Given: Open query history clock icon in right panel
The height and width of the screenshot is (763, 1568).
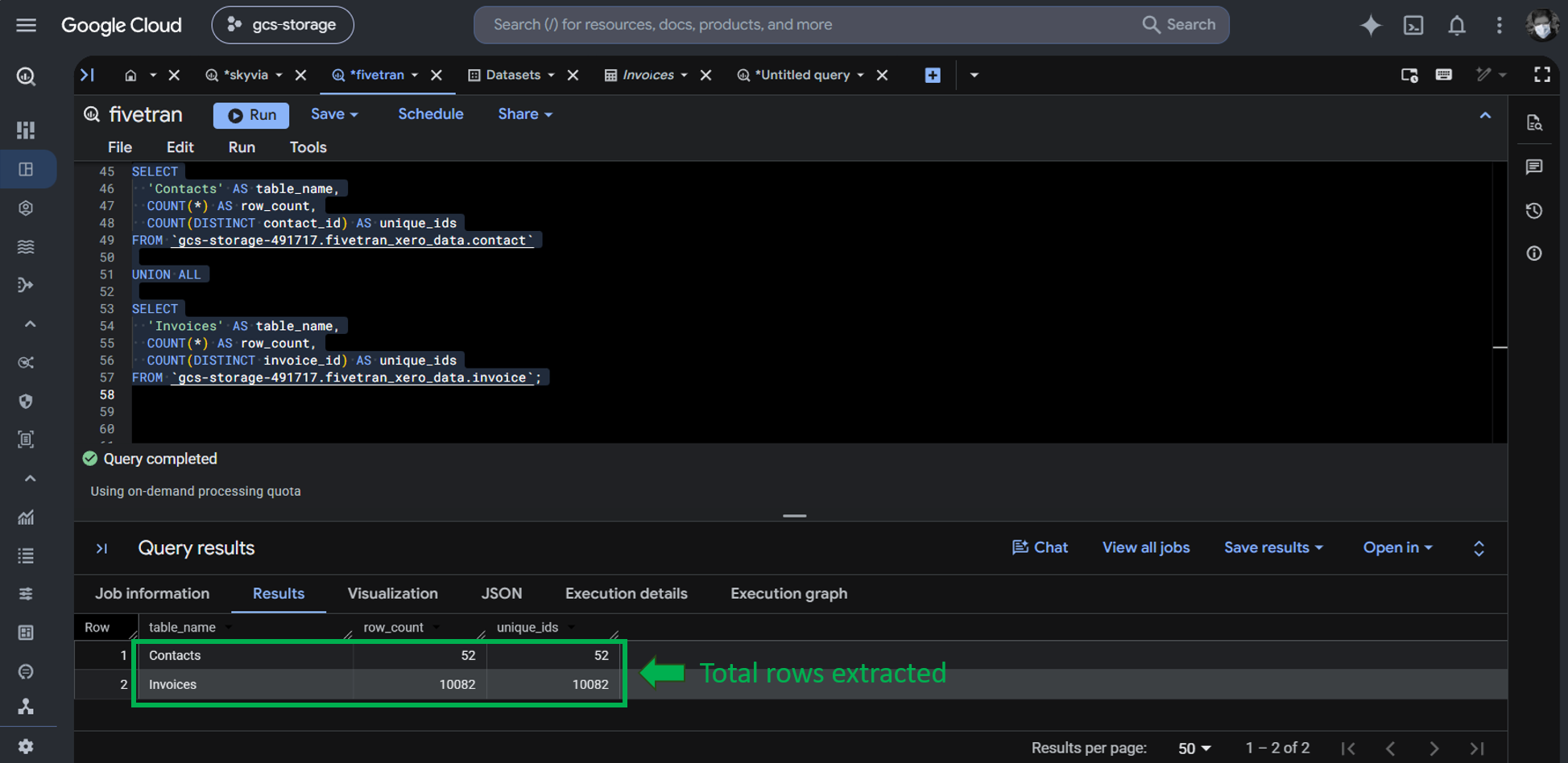Looking at the screenshot, I should [1534, 211].
